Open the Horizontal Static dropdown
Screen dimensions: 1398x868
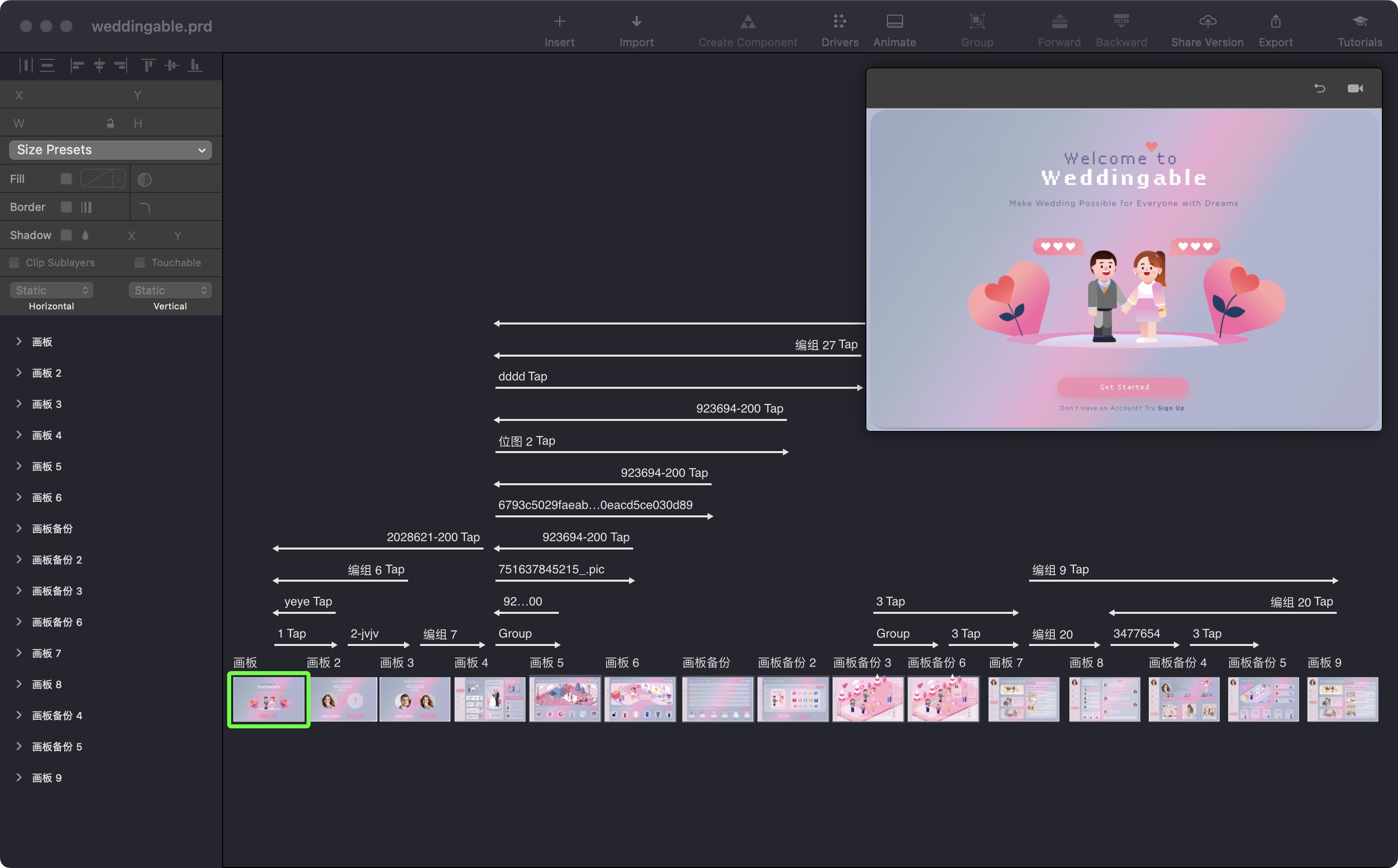click(52, 290)
